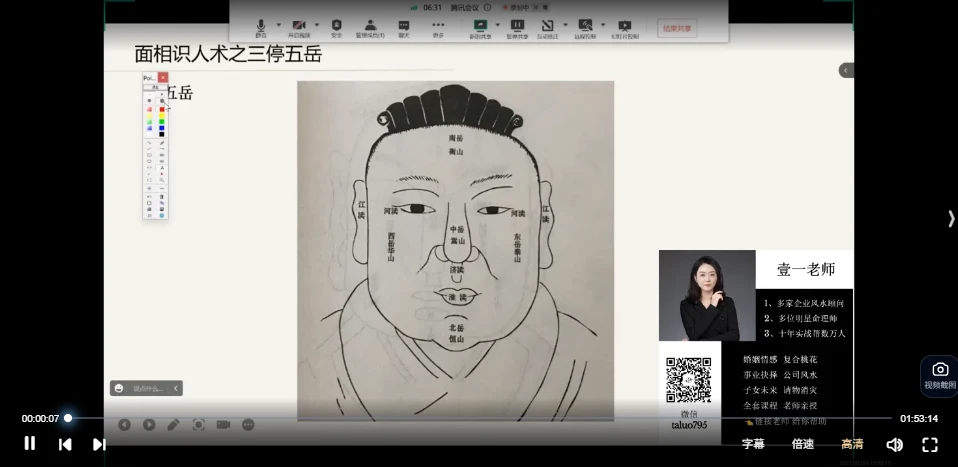Toggle subtitles with 字幕
Viewport: 958px width, 467px height.
tap(753, 444)
